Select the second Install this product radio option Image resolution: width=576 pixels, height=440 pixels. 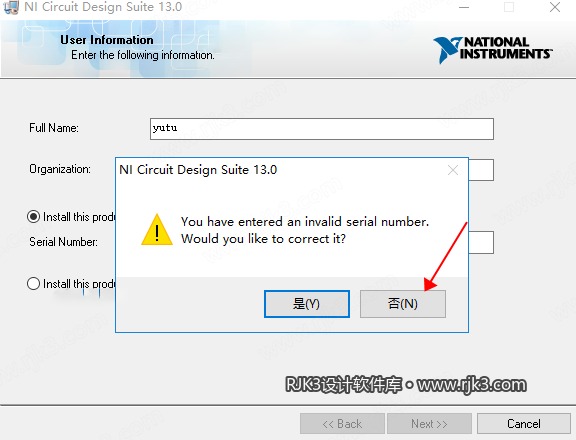click(x=33, y=284)
